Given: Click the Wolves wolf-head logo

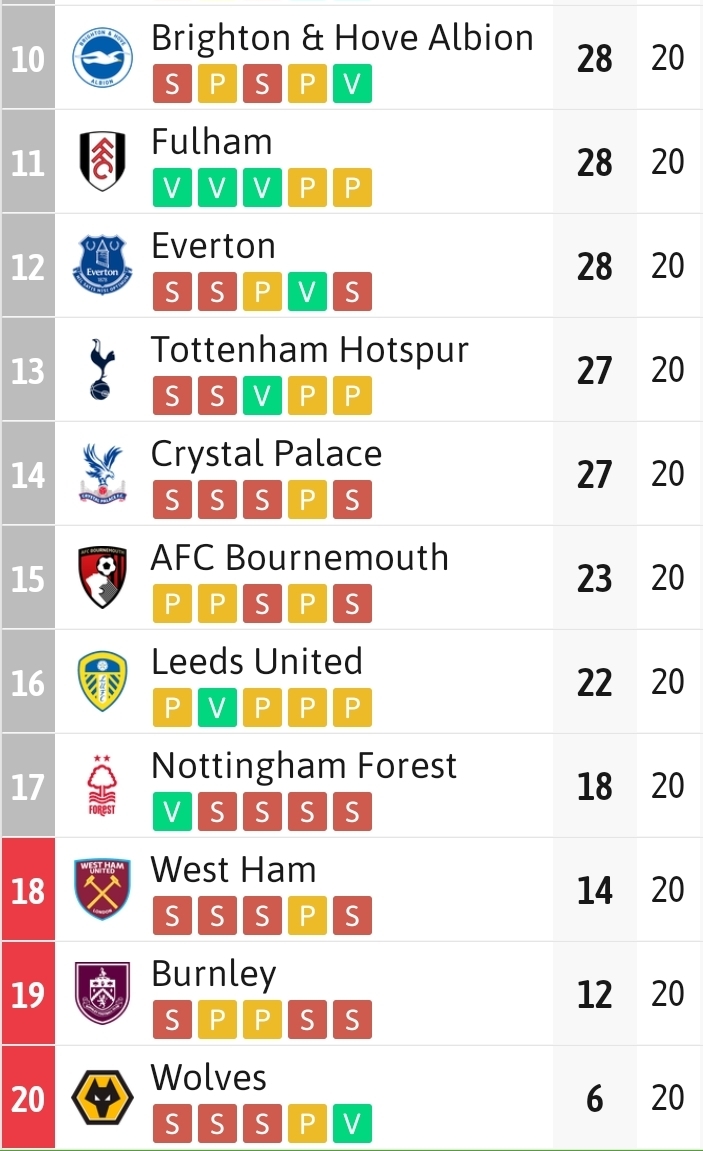Looking at the screenshot, I should [102, 1098].
